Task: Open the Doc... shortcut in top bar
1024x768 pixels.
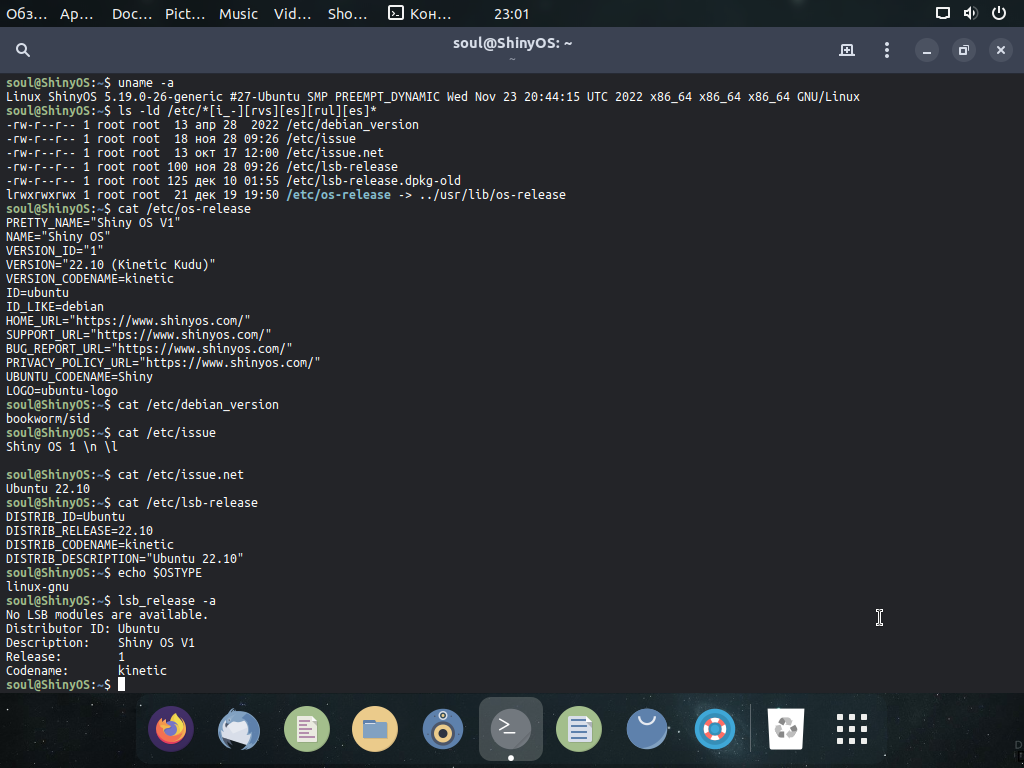Action: pyautogui.click(x=132, y=14)
